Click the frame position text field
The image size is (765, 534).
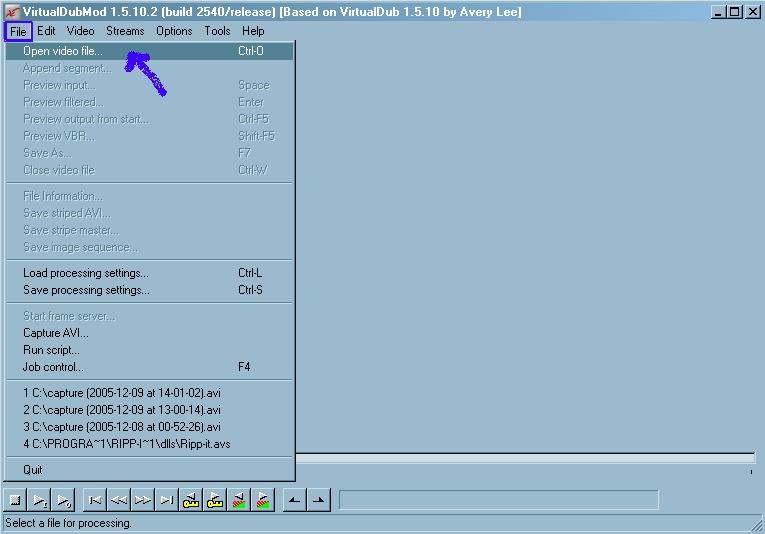click(x=499, y=500)
